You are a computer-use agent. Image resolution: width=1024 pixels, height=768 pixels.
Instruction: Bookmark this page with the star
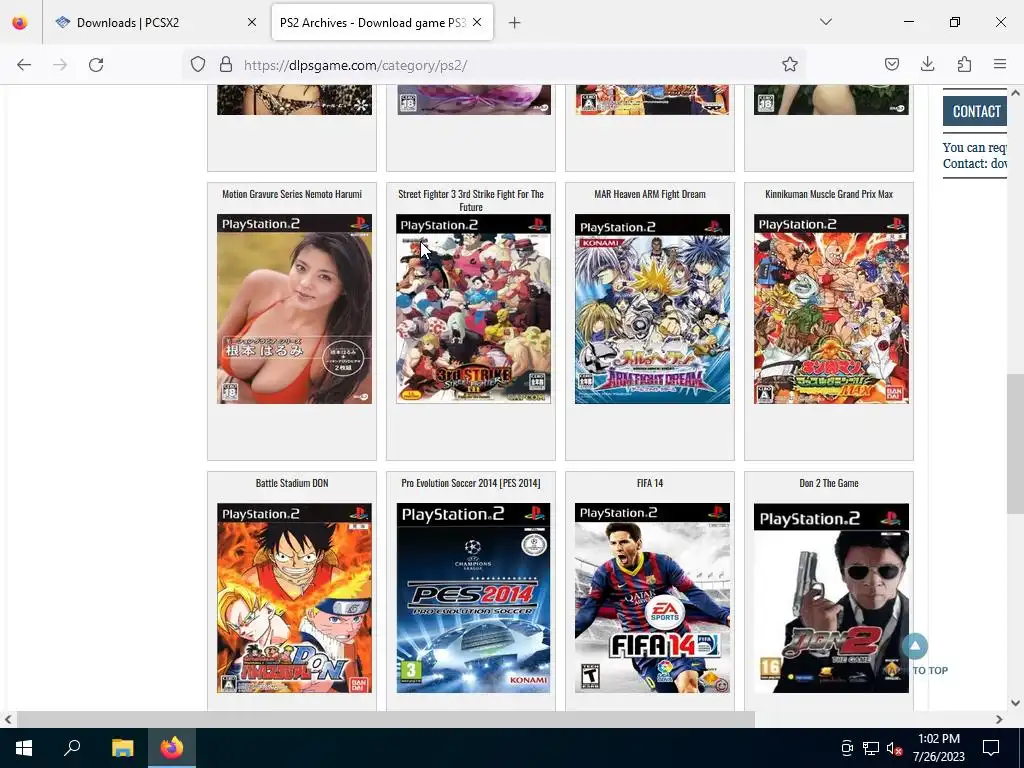790,64
